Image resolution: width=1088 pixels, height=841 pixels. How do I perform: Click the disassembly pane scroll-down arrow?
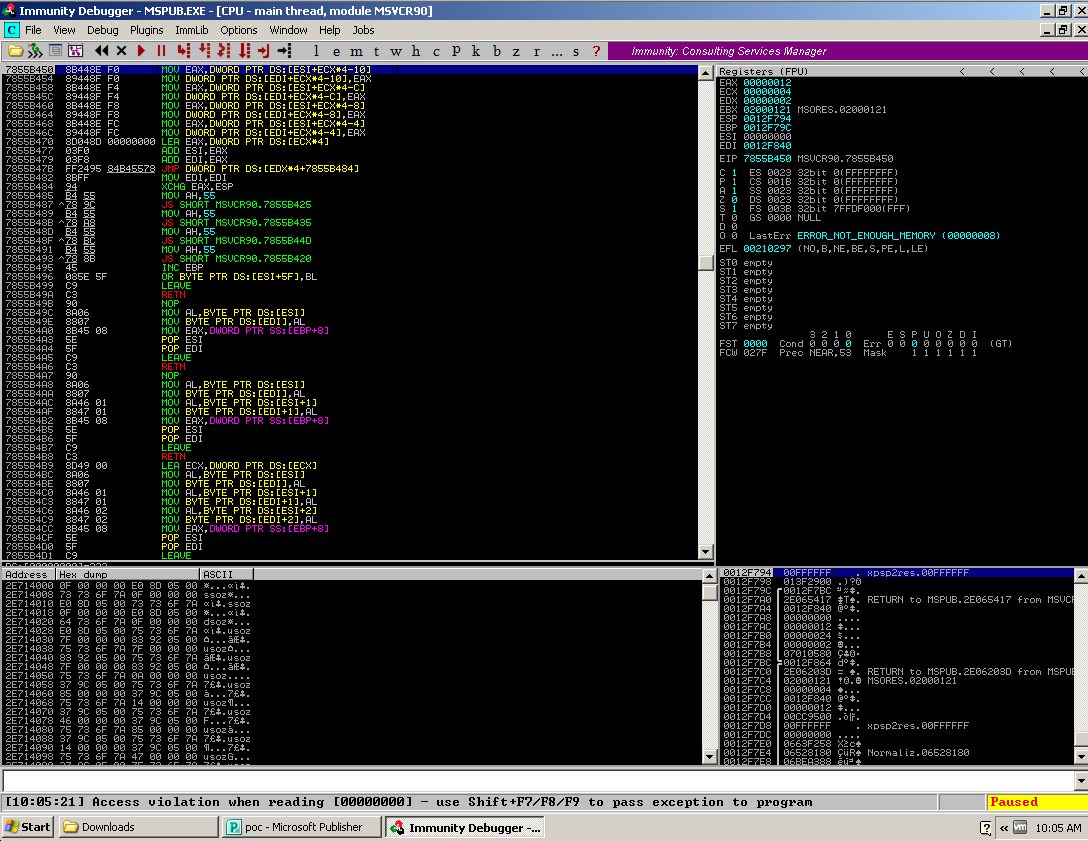point(706,552)
